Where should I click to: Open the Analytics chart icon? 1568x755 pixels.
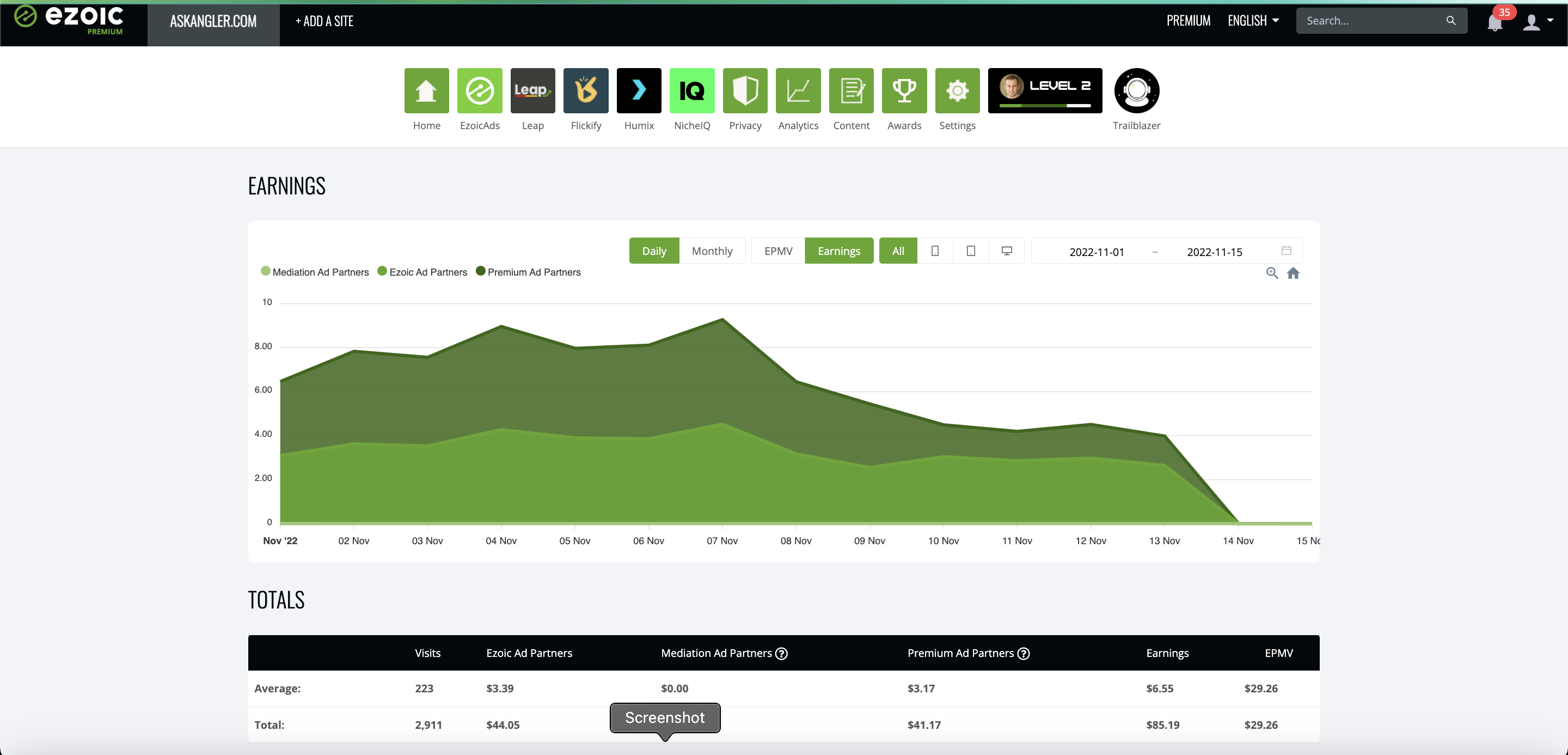point(798,91)
